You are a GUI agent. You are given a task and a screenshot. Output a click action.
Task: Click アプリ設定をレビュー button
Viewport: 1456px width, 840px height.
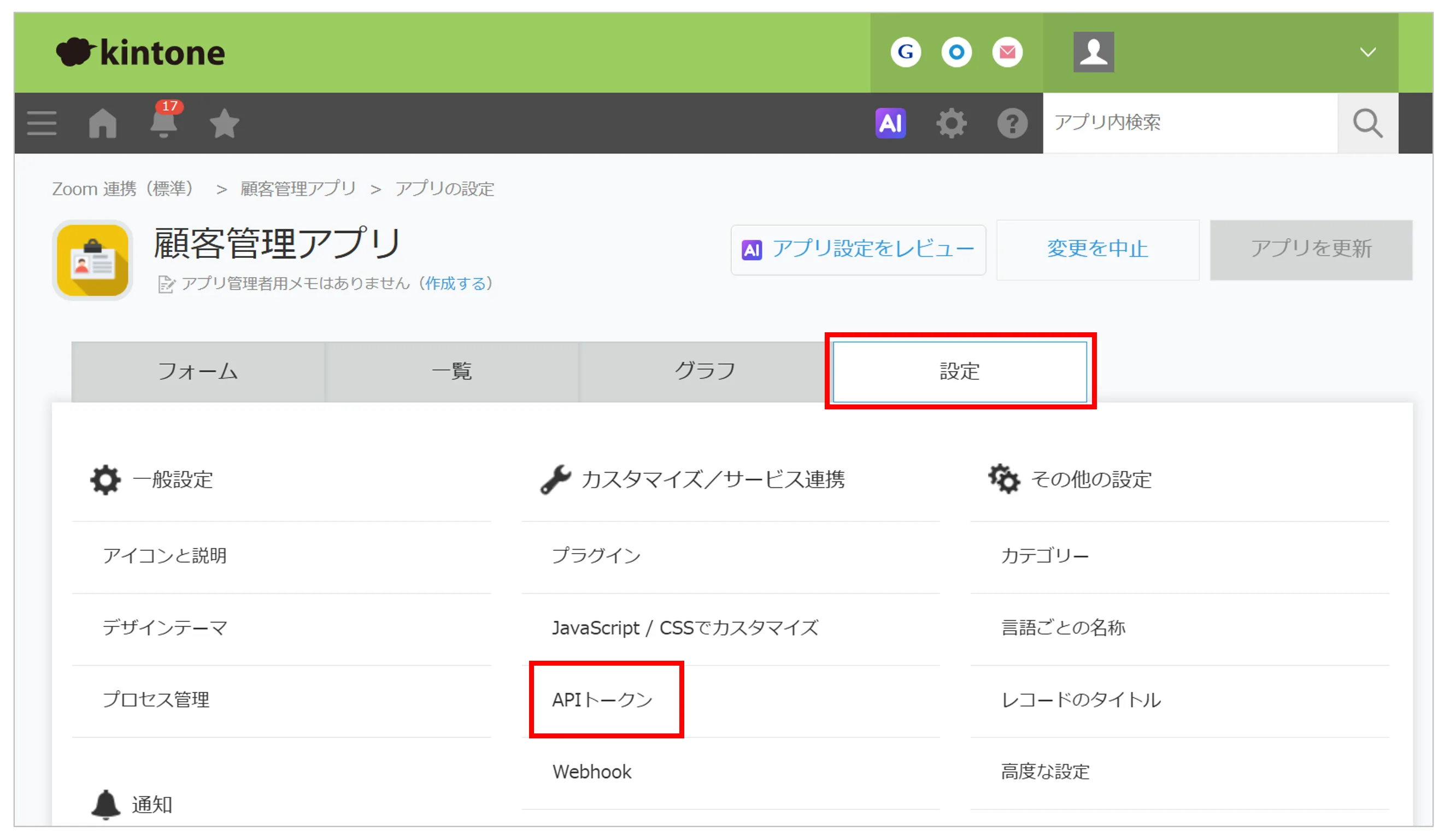pos(858,250)
